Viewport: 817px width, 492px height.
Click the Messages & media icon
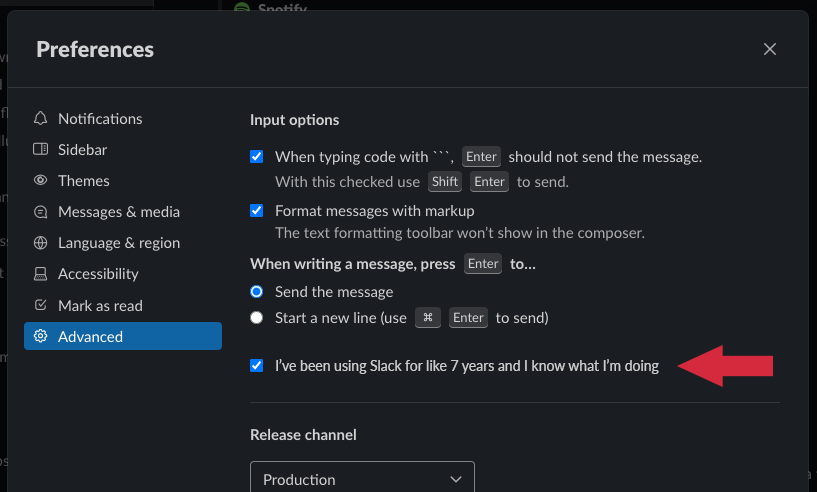coord(41,212)
